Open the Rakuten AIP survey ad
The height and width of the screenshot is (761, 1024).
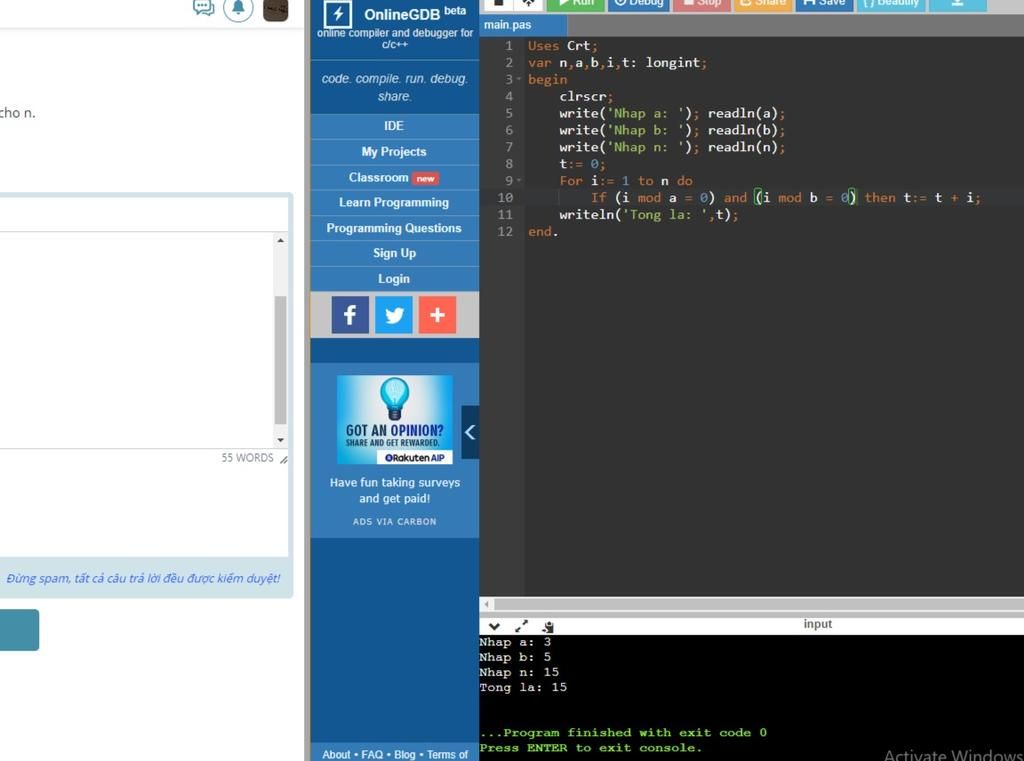pyautogui.click(x=395, y=420)
